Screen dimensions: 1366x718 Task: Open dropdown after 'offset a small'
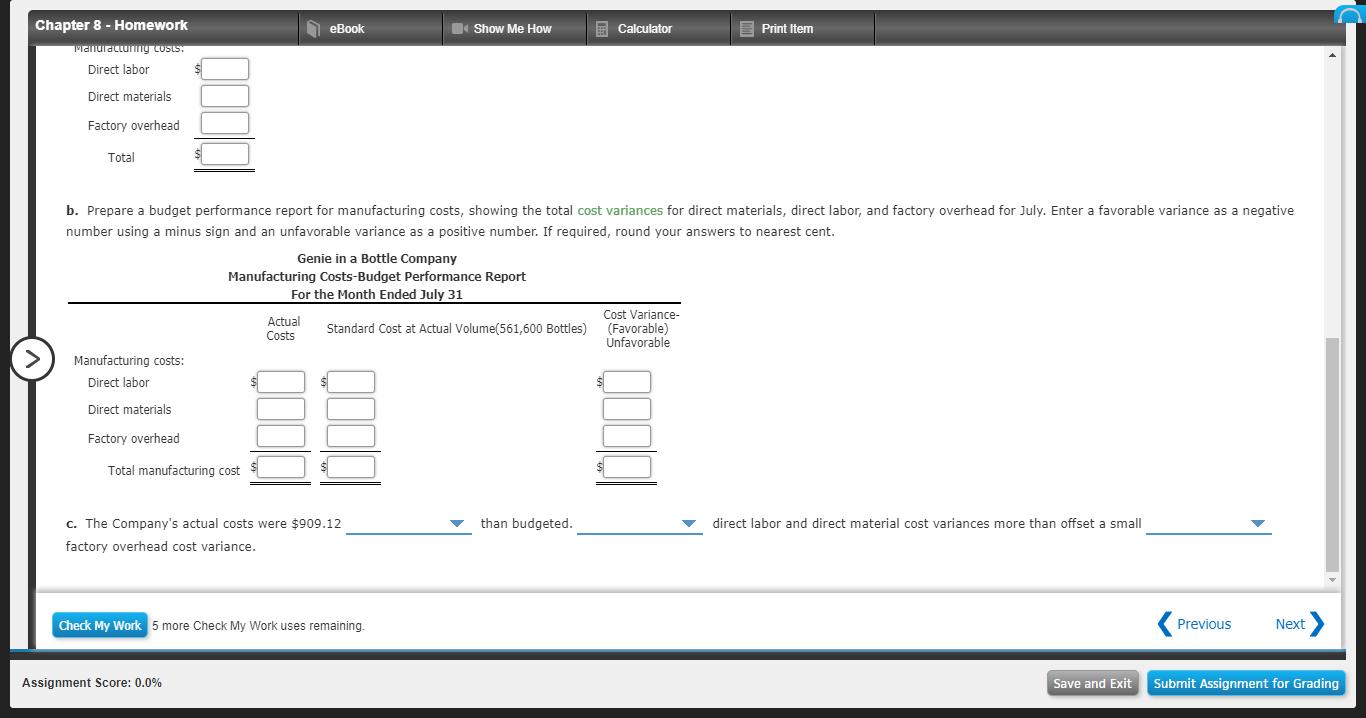[x=1208, y=524]
